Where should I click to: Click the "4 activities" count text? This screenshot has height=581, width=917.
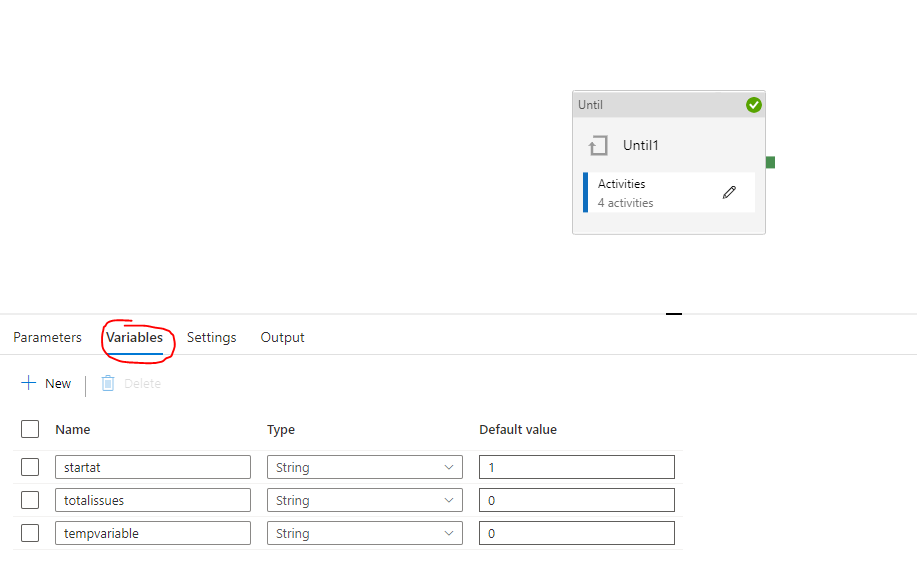tap(625, 203)
